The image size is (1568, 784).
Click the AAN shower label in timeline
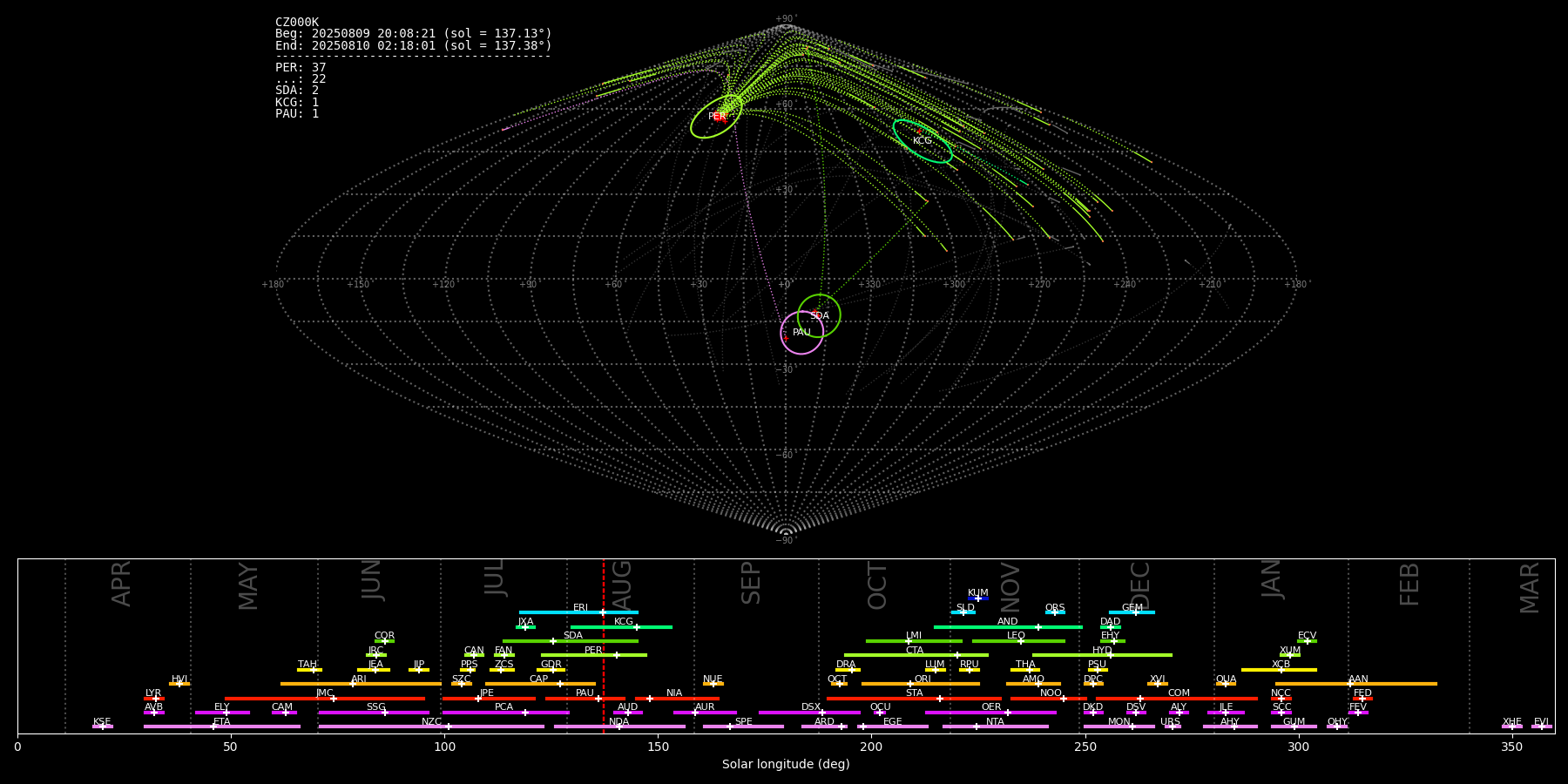tap(1358, 679)
